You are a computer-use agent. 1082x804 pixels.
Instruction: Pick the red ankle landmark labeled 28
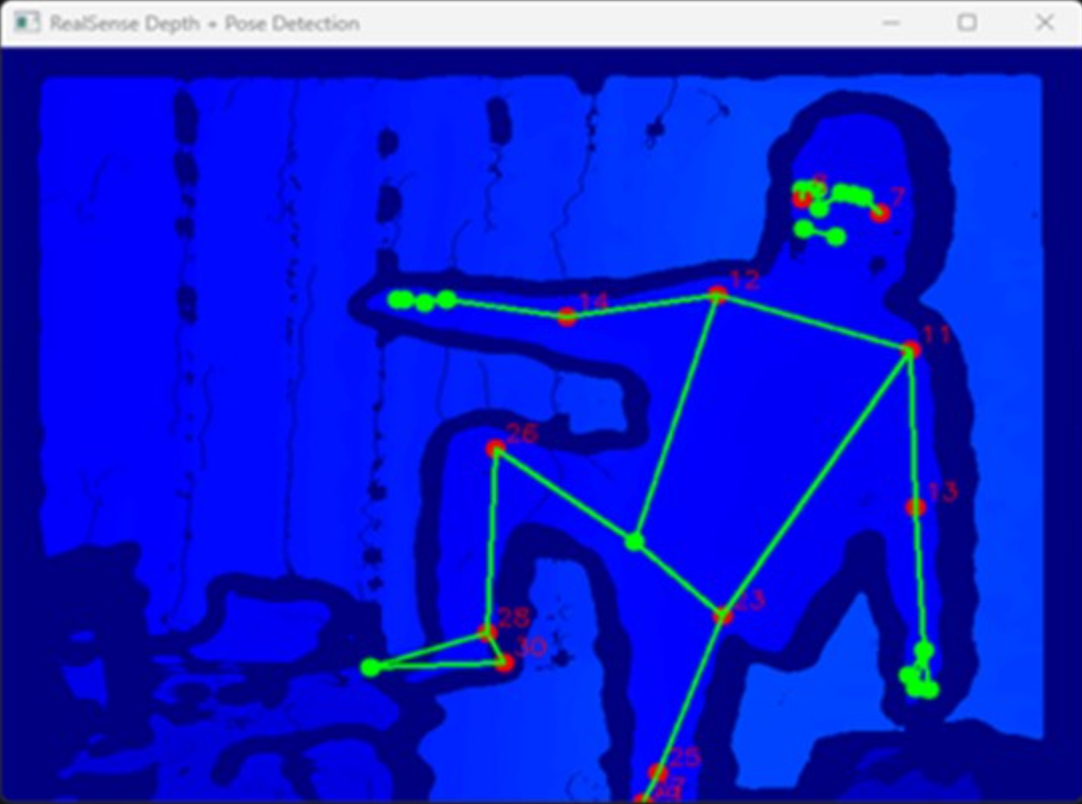coord(487,632)
